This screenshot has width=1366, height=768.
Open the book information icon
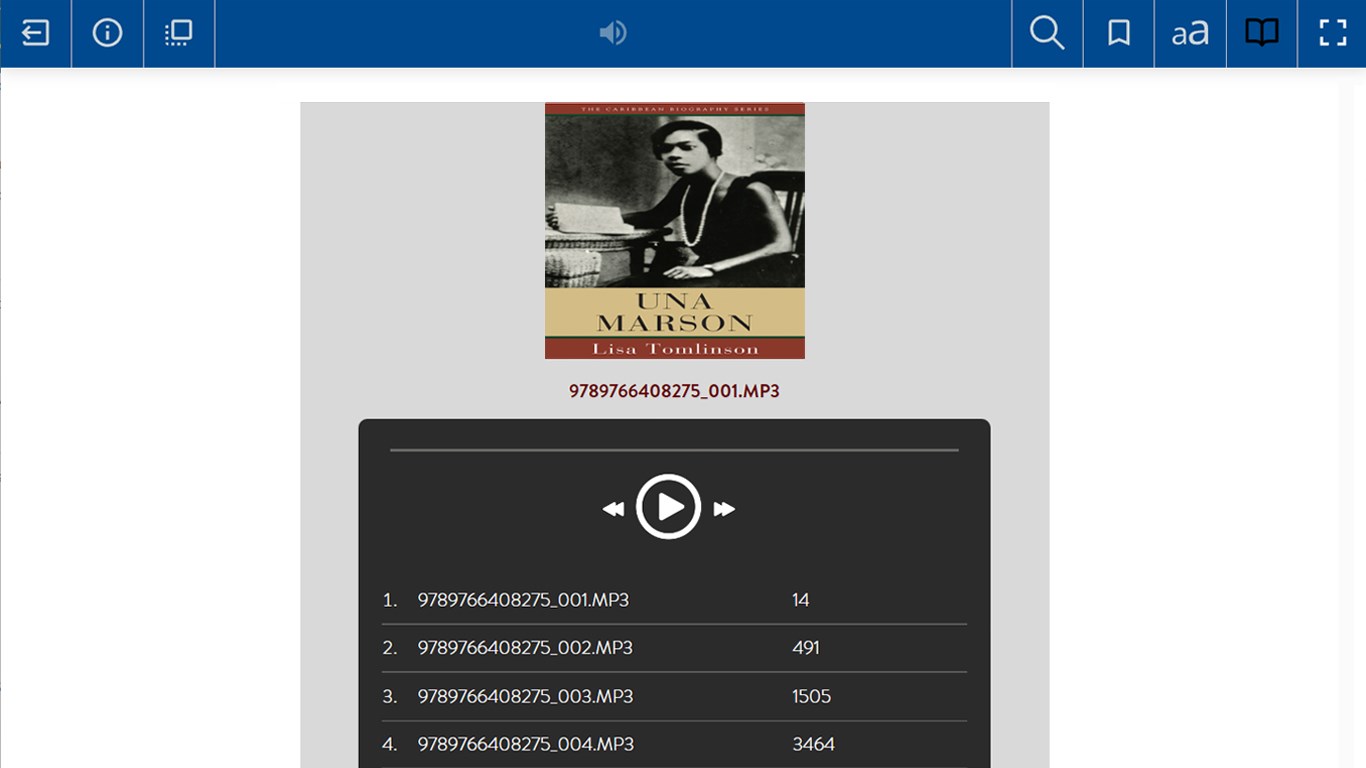pos(107,33)
